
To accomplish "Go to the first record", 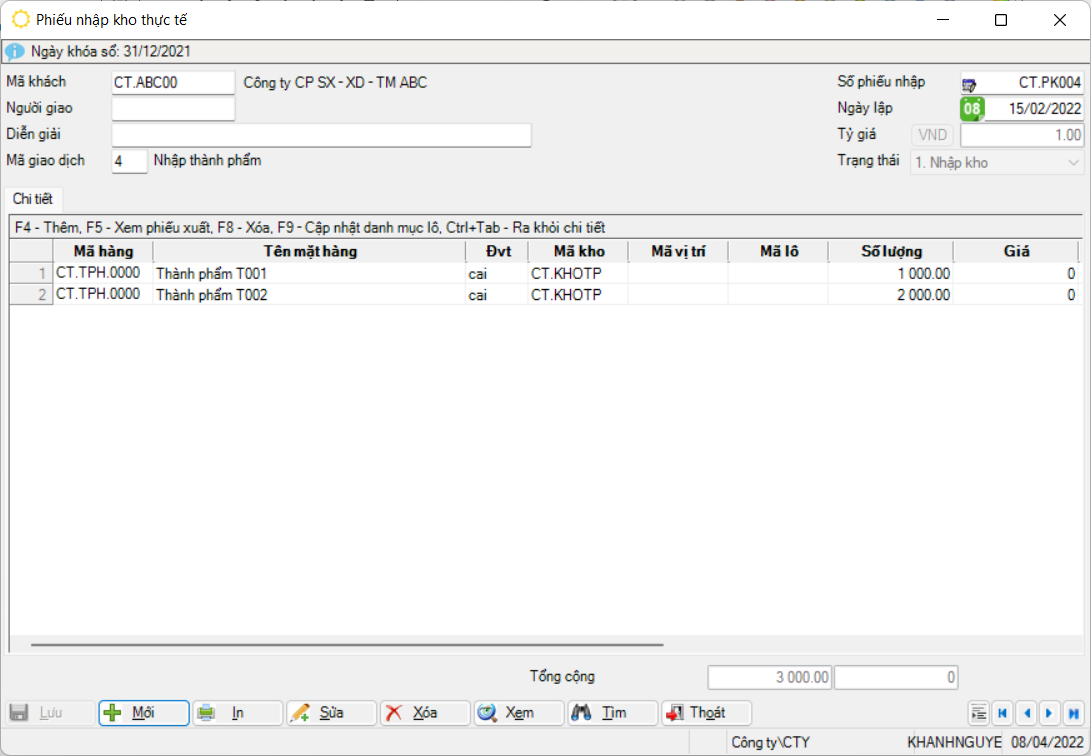I will coord(1002,713).
